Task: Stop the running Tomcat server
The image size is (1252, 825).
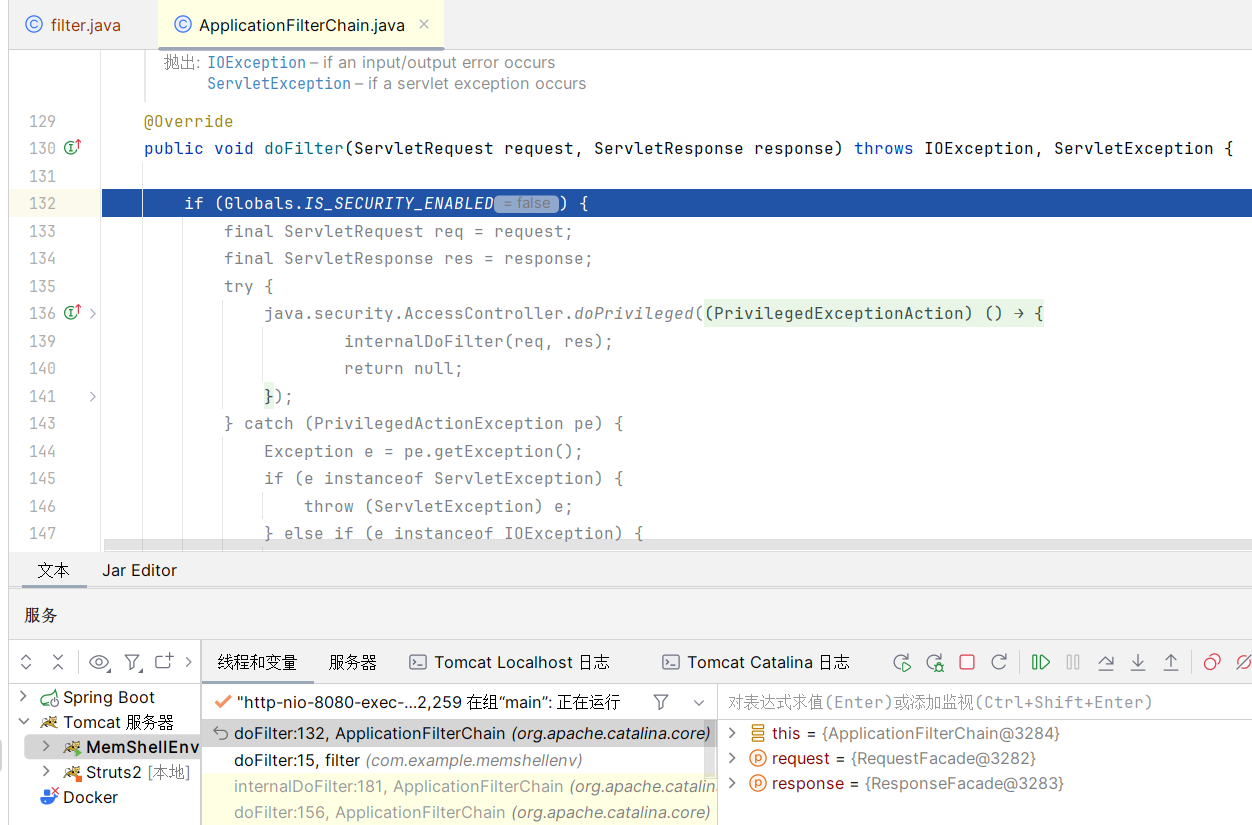Action: click(967, 662)
